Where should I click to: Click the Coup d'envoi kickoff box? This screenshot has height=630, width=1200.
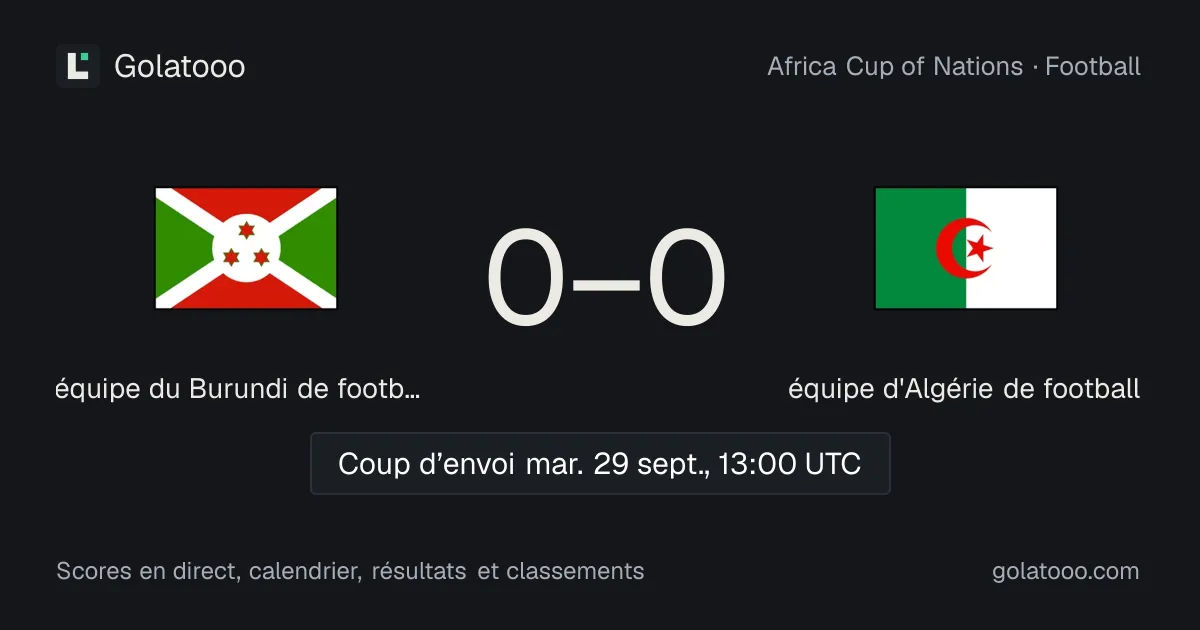600,463
